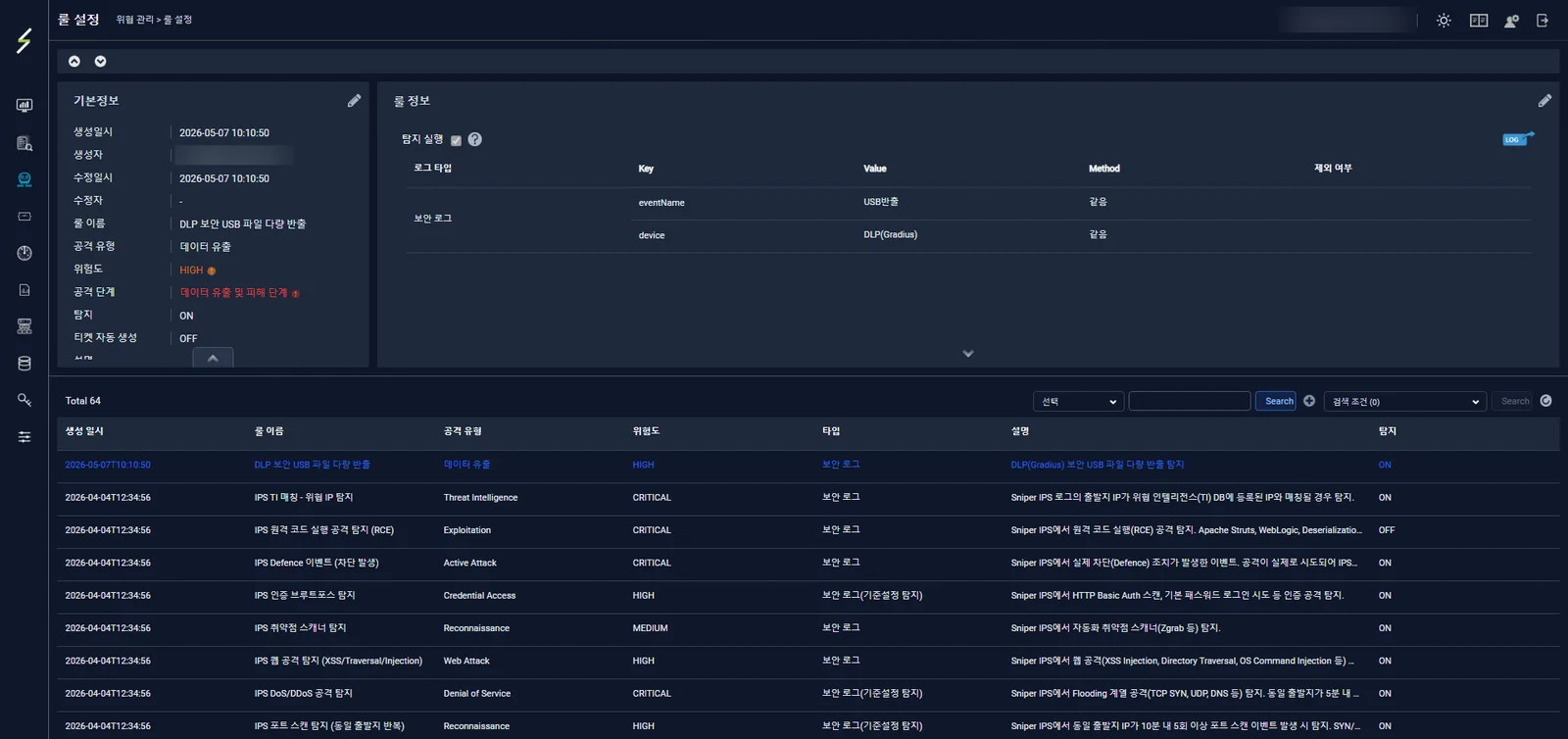
Task: Open the server rack icon in sidebar
Action: (24, 326)
